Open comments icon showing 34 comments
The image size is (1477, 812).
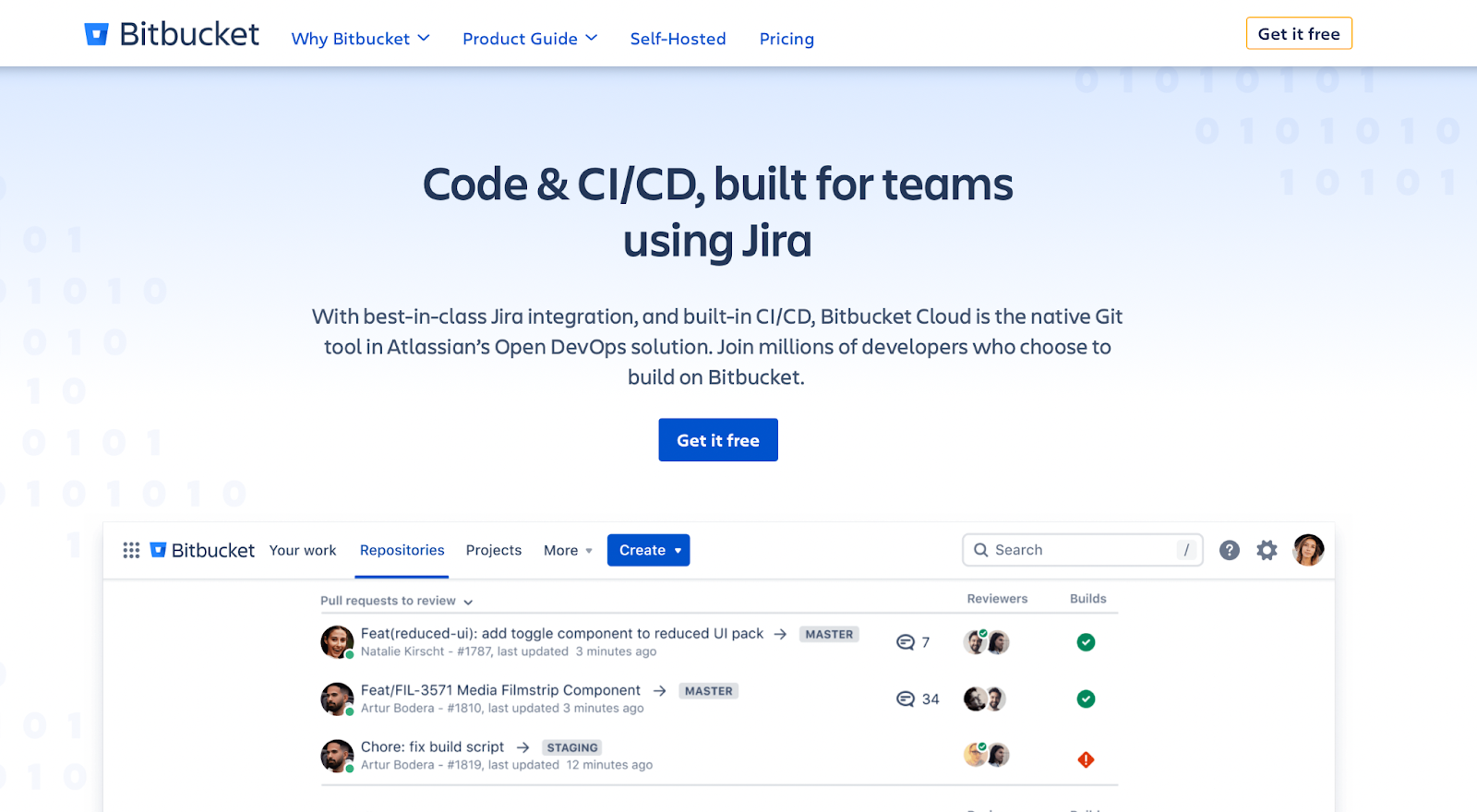tap(905, 699)
